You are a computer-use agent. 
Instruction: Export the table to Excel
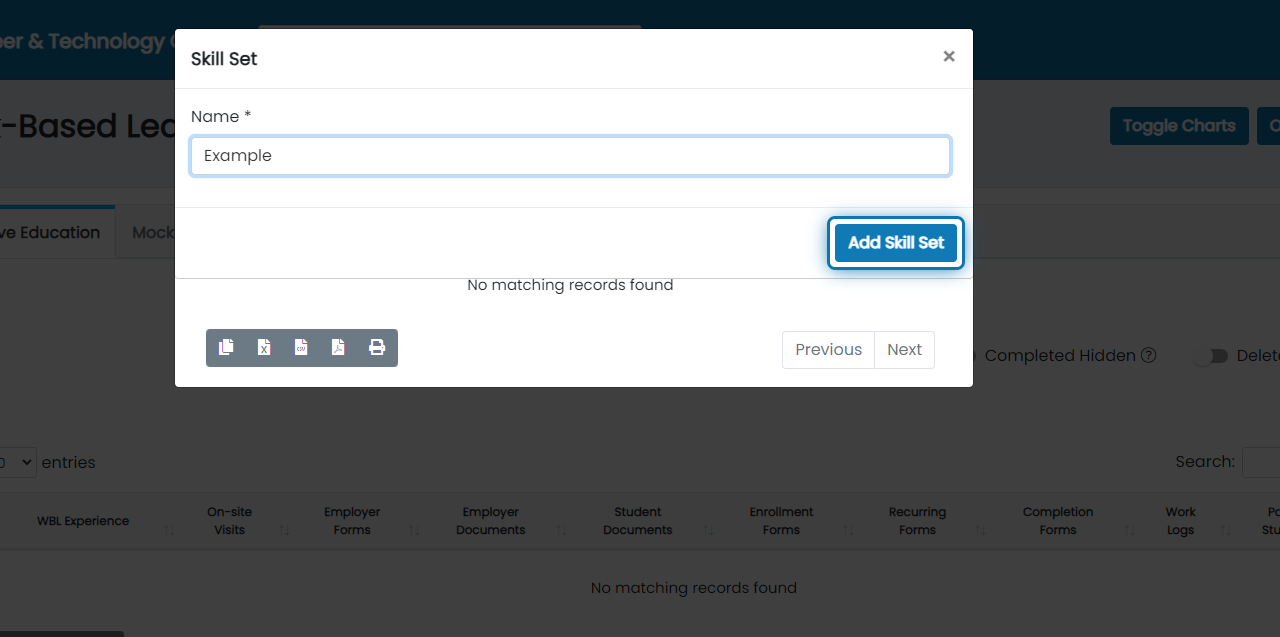(x=264, y=347)
